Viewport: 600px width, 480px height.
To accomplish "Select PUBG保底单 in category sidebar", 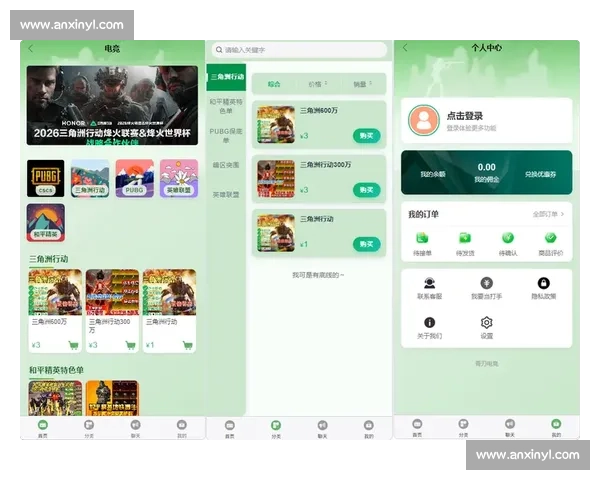I will [226, 136].
